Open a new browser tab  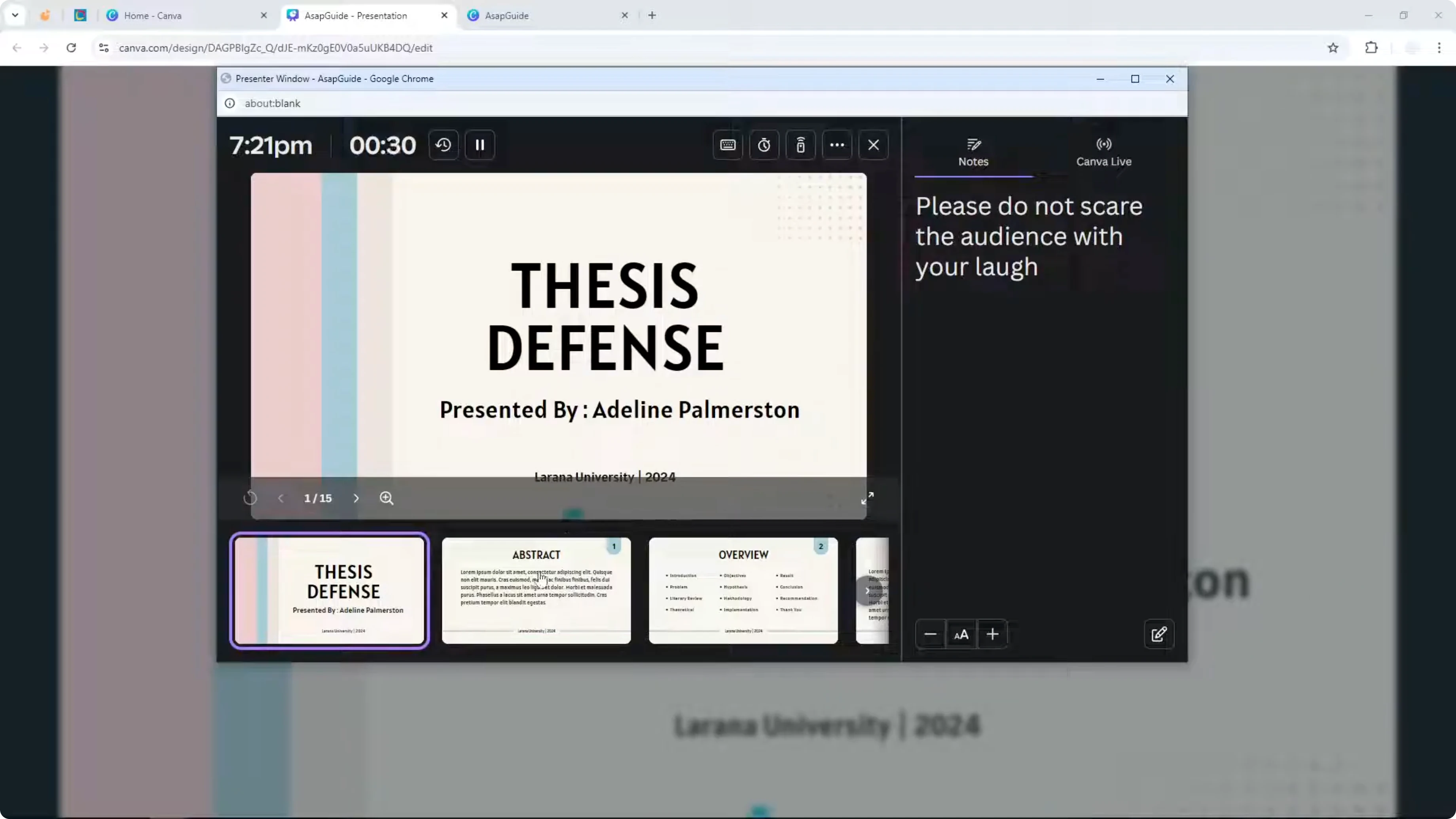[x=652, y=15]
